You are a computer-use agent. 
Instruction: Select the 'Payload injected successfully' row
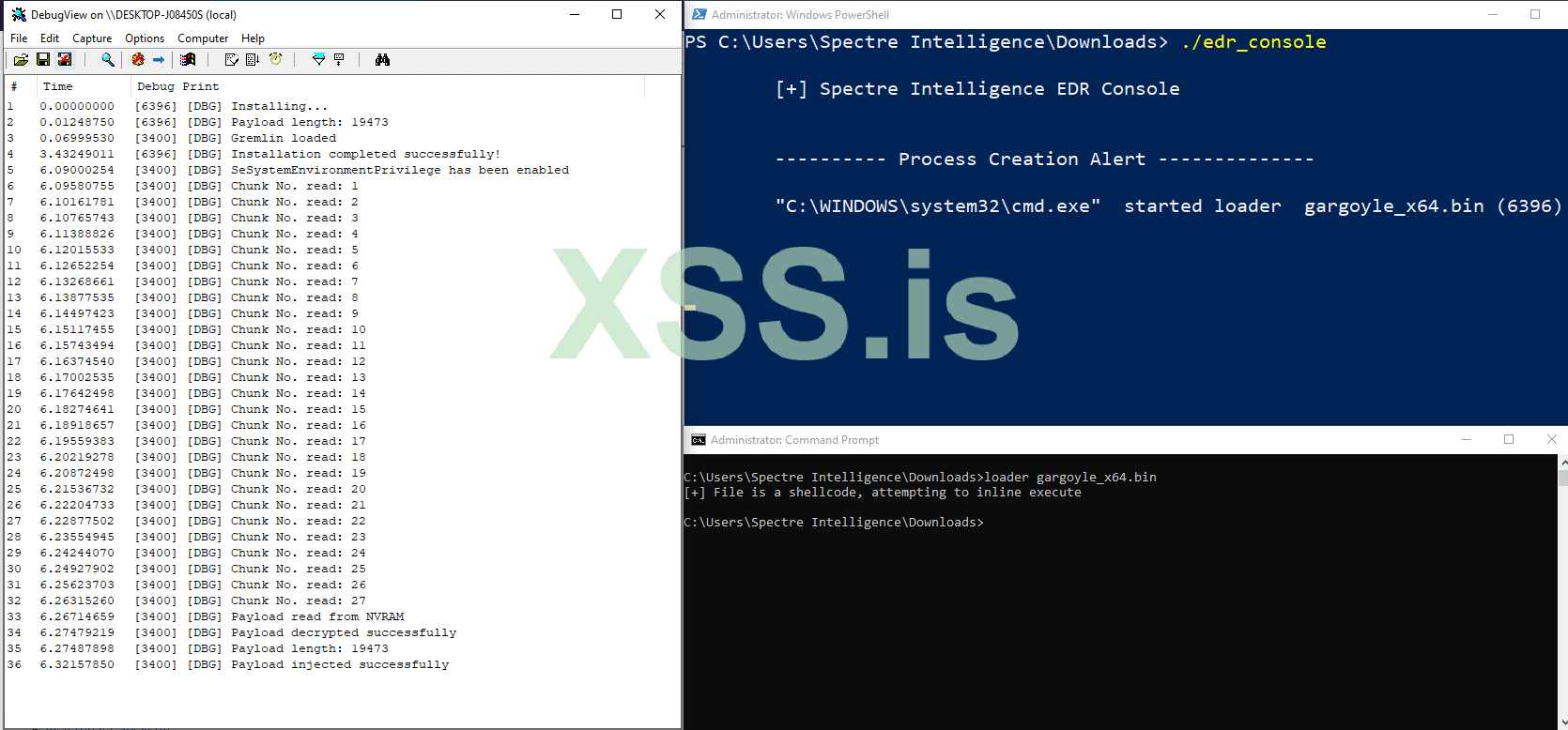click(343, 665)
